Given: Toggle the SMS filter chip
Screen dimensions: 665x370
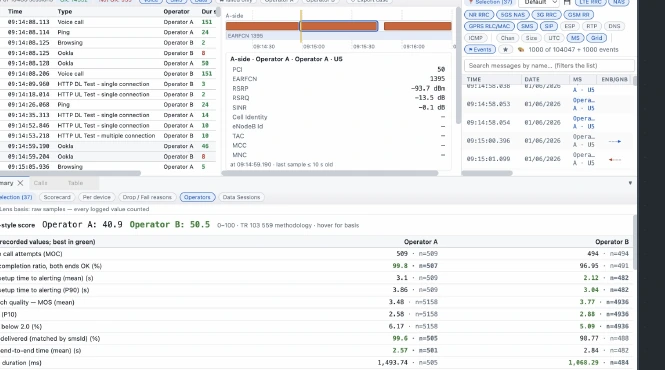Looking at the screenshot, I should pyautogui.click(x=527, y=26).
